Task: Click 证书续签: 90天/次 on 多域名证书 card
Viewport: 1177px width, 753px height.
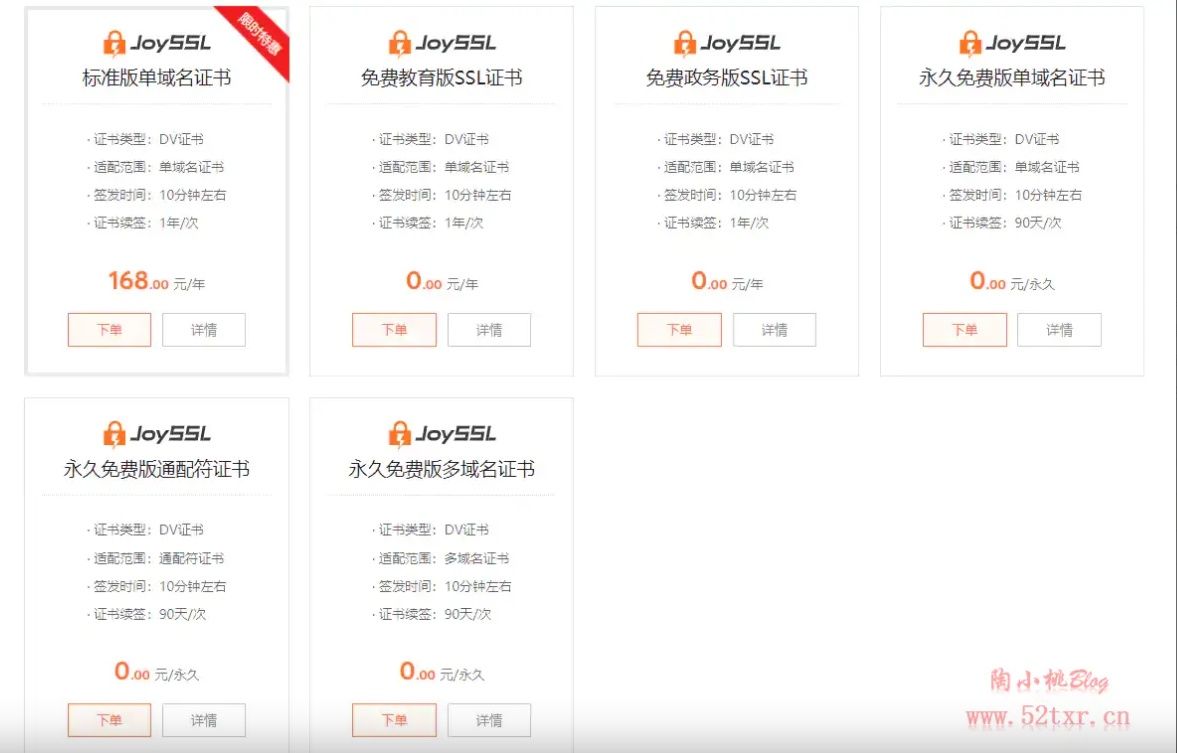Action: [x=432, y=614]
